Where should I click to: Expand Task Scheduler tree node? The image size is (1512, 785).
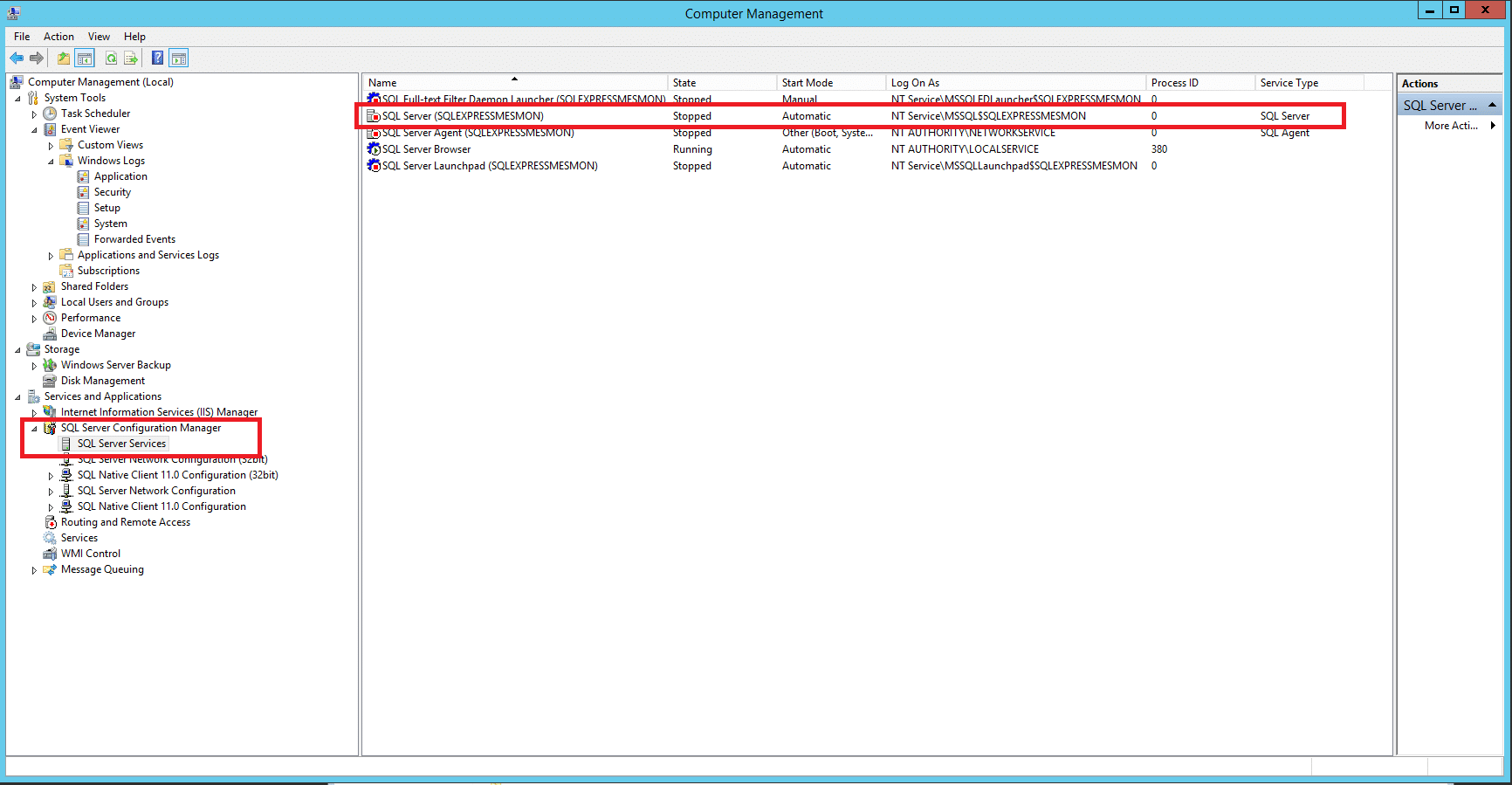(34, 114)
